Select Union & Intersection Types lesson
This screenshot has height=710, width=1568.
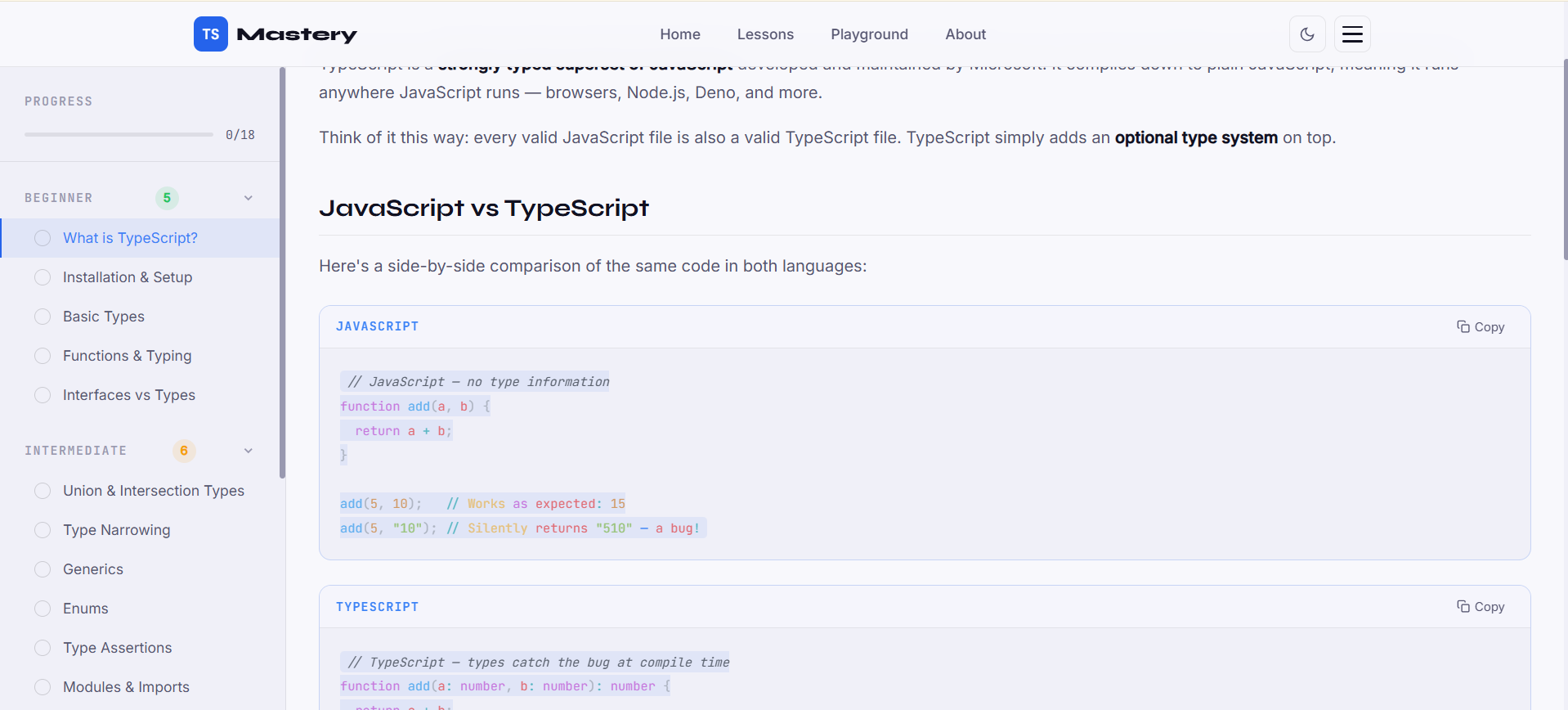click(x=154, y=491)
